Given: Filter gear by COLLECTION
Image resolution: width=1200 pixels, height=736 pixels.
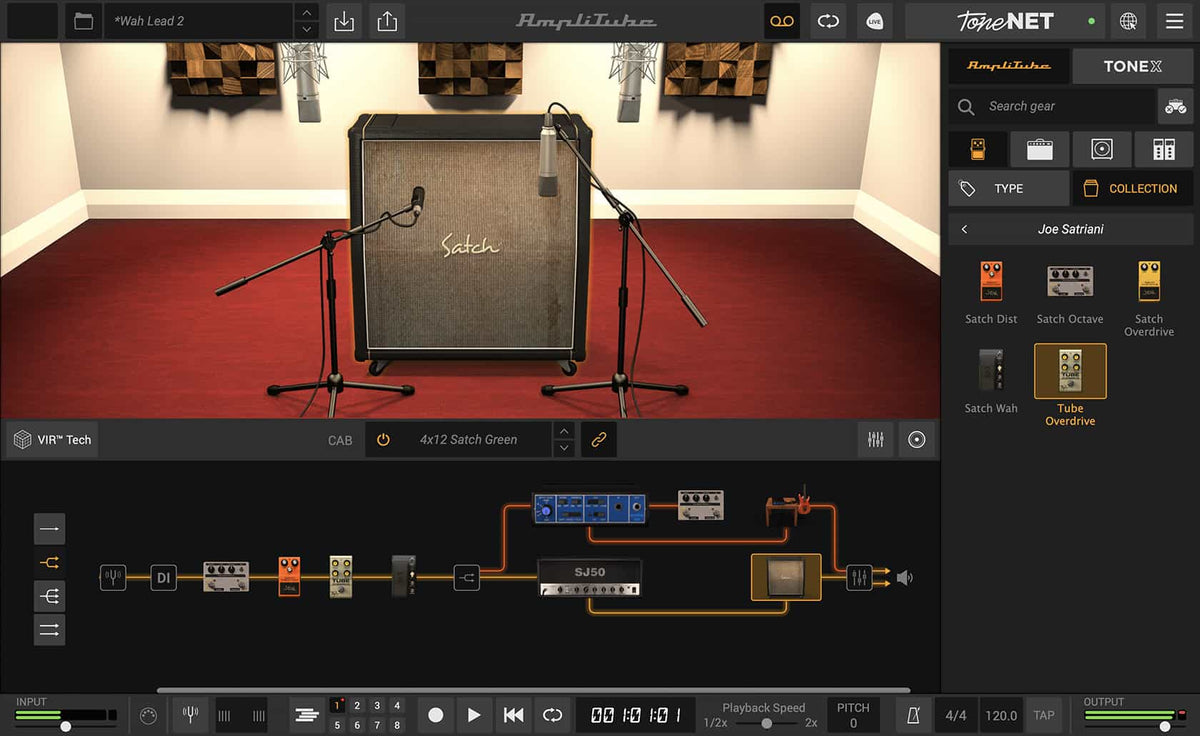Looking at the screenshot, I should point(1132,188).
